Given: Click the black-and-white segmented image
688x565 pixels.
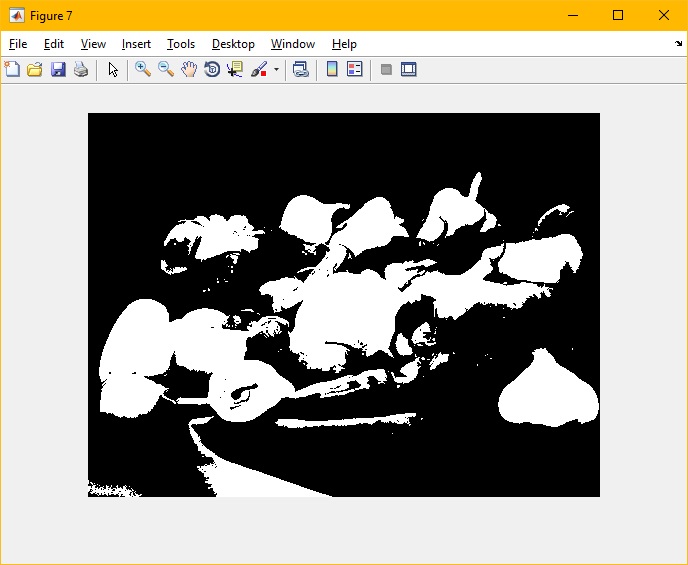Looking at the screenshot, I should pos(344,304).
